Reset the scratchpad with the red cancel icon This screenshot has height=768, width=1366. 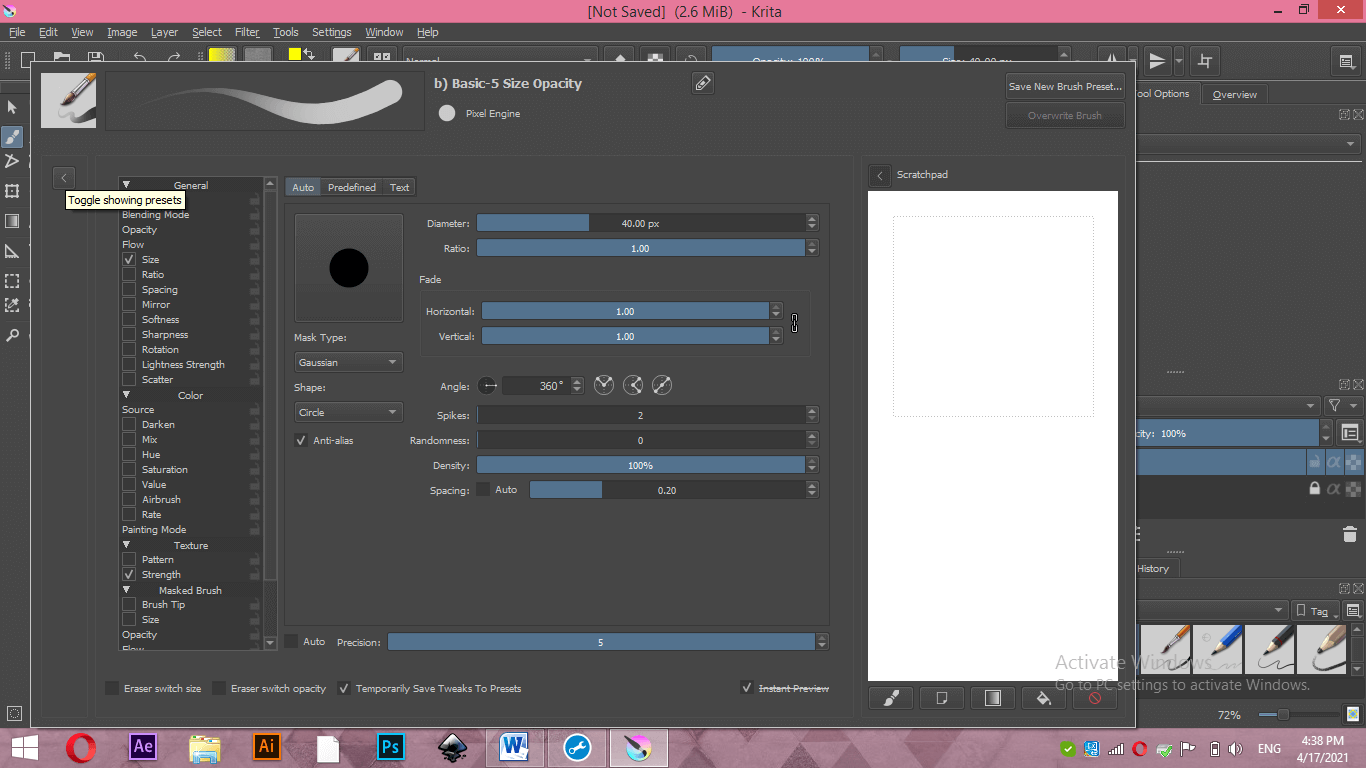click(1094, 698)
